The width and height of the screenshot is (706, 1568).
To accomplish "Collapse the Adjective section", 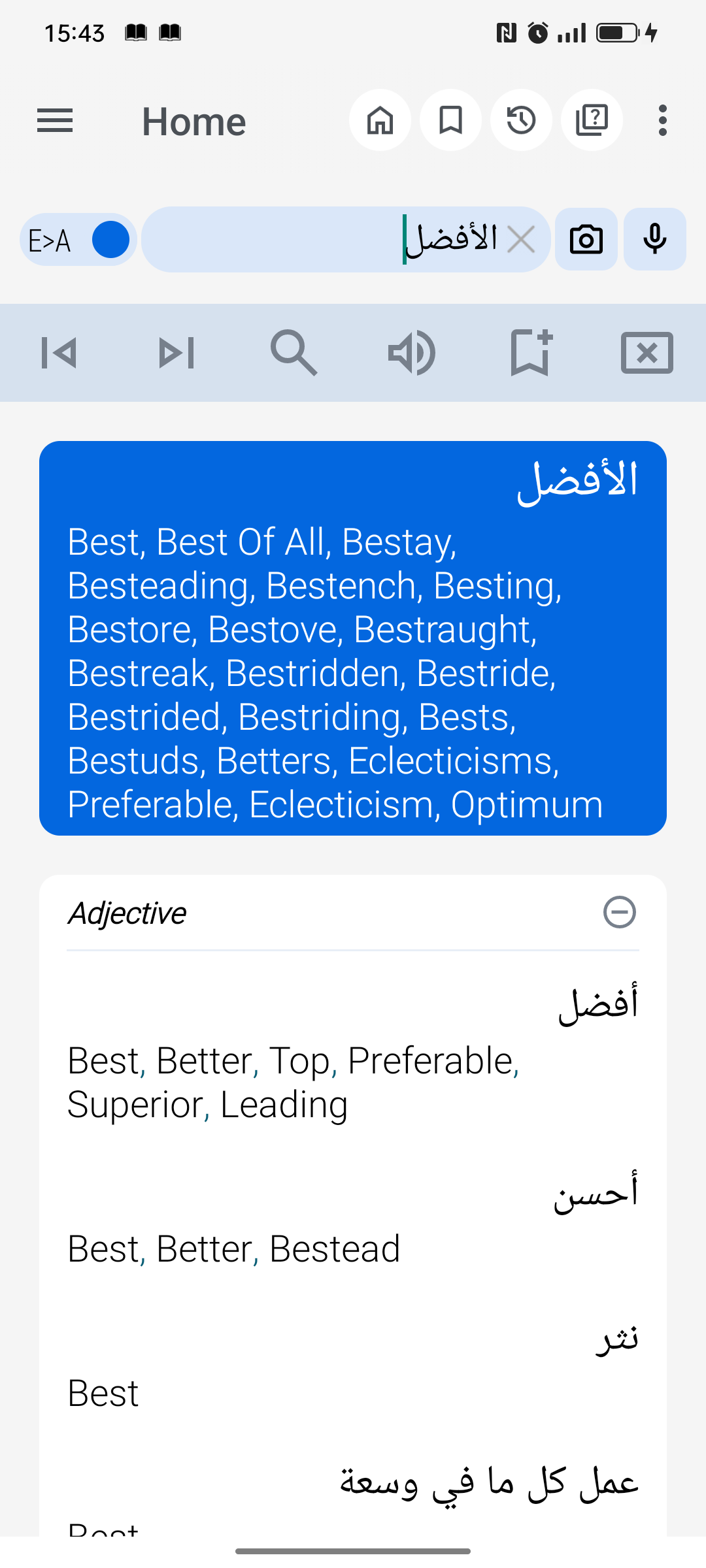I will click(620, 912).
